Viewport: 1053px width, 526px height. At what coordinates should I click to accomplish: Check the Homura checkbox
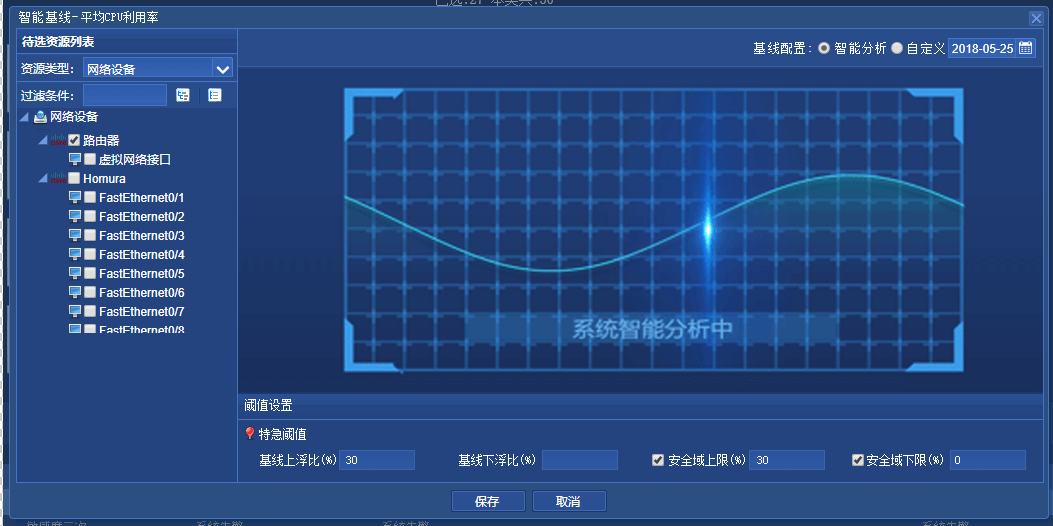pyautogui.click(x=74, y=179)
